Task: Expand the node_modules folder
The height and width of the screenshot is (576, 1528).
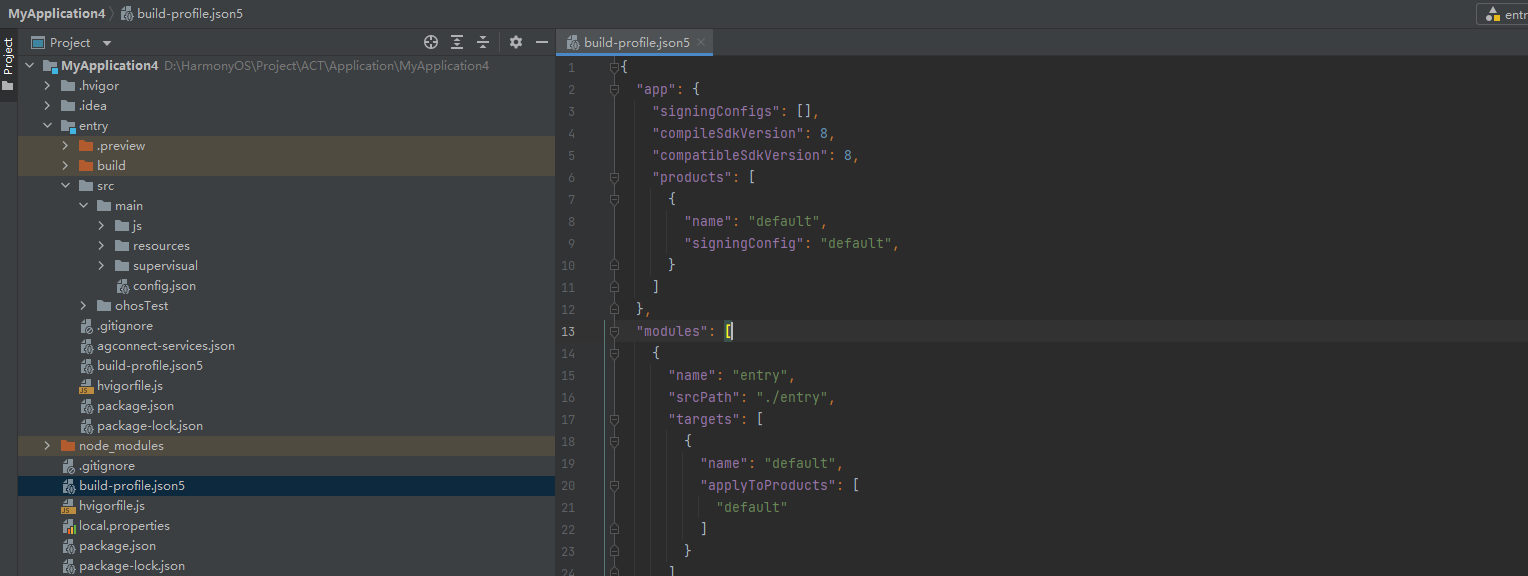Action: [47, 446]
